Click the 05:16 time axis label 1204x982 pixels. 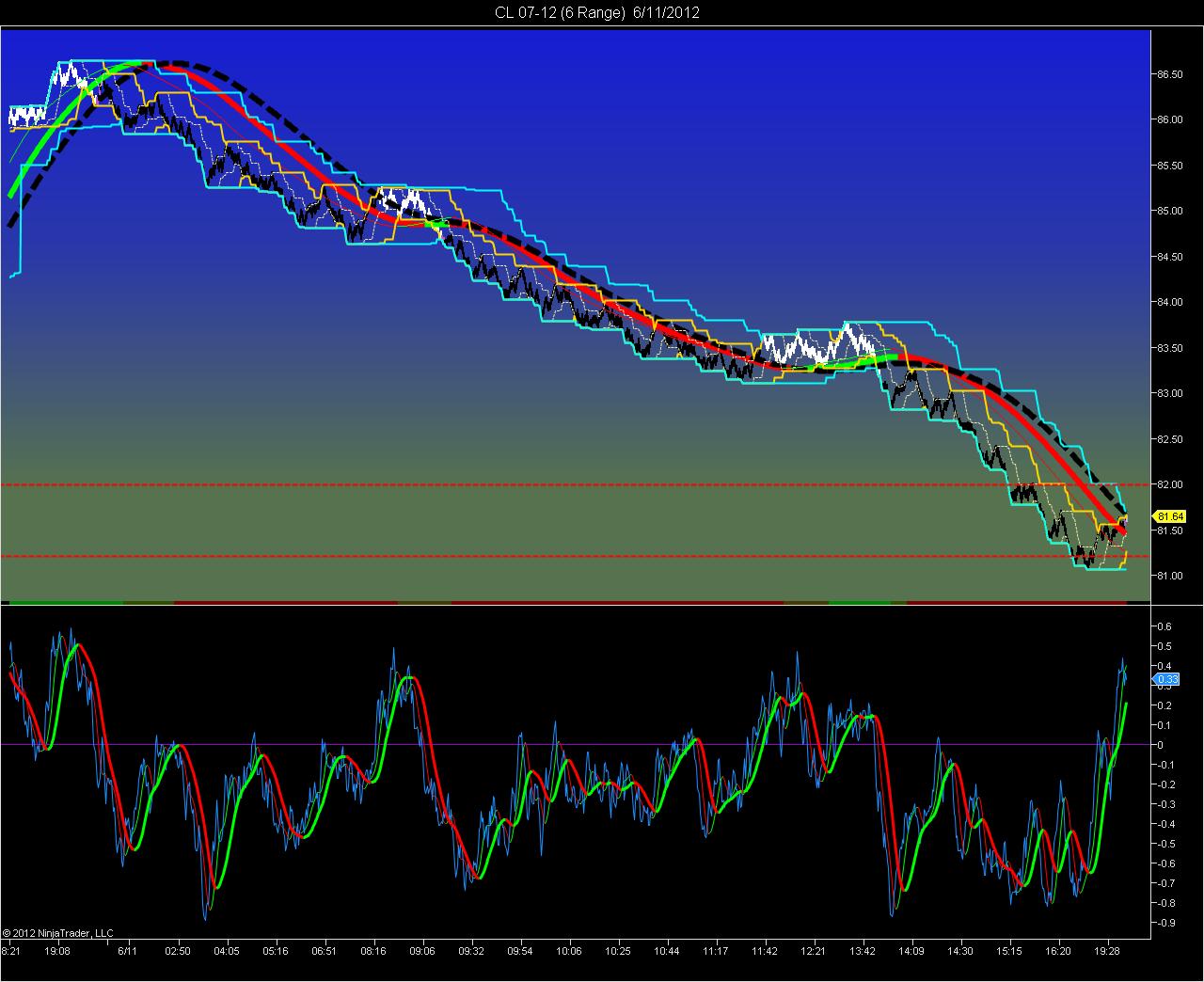(x=276, y=951)
